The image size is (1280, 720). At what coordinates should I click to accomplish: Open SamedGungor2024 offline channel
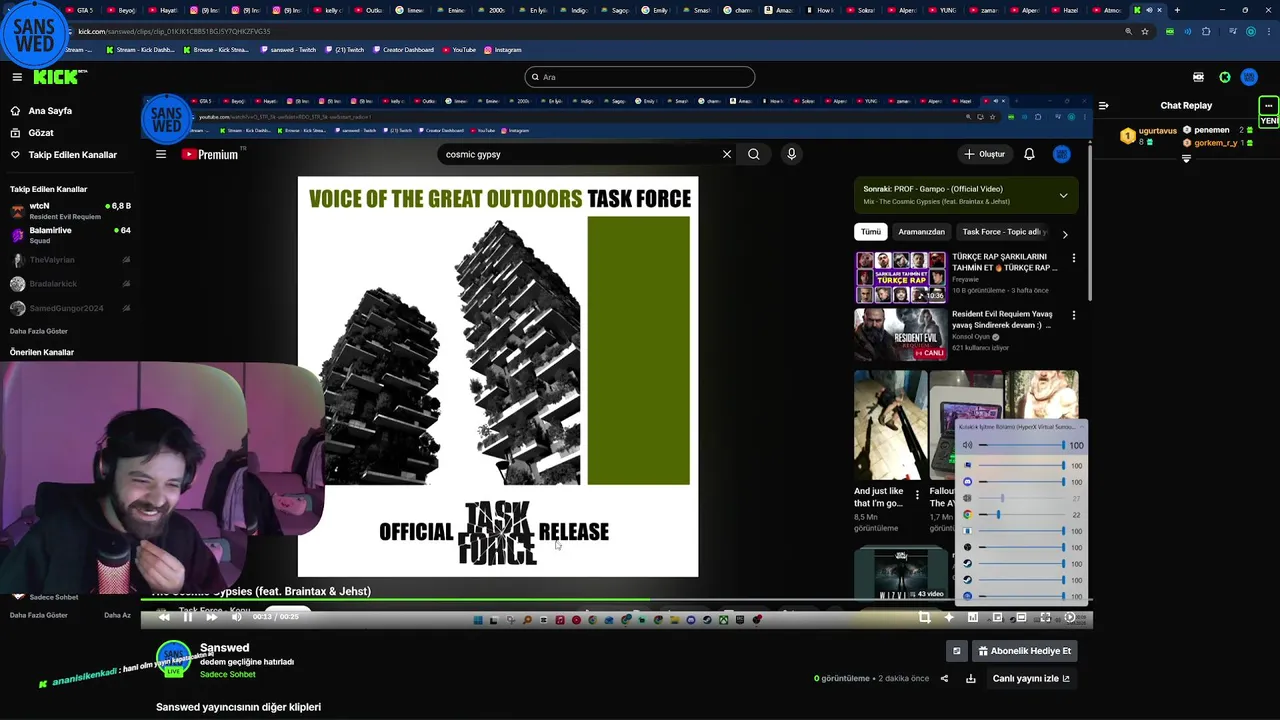coord(70,308)
